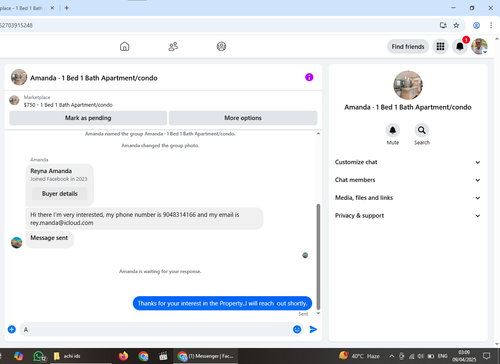Open the Chrome profile icon
The width and height of the screenshot is (500, 364).
coord(476,25)
